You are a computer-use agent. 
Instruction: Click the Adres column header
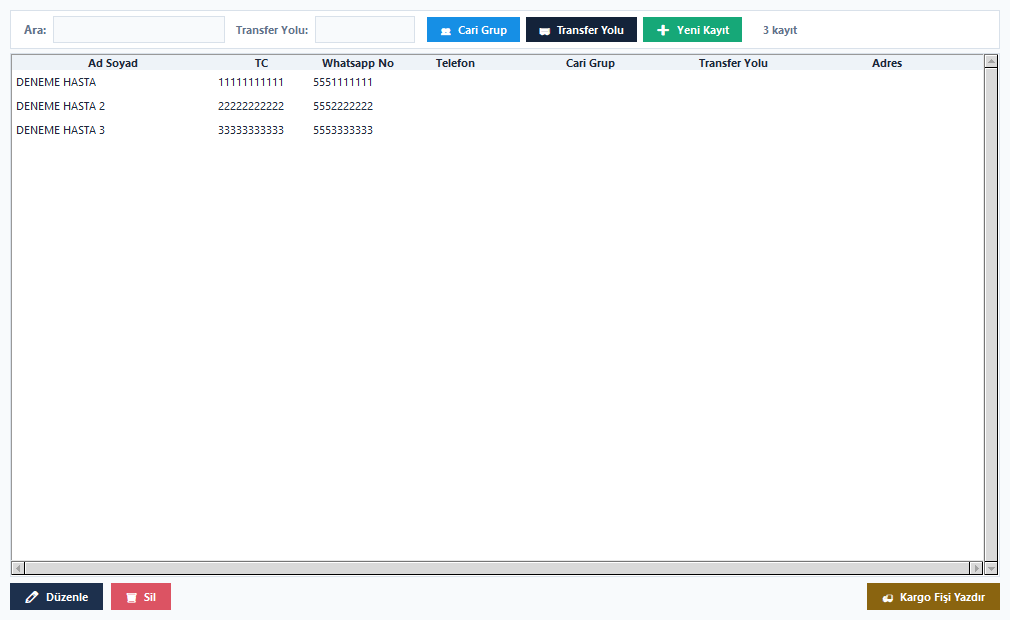click(887, 63)
